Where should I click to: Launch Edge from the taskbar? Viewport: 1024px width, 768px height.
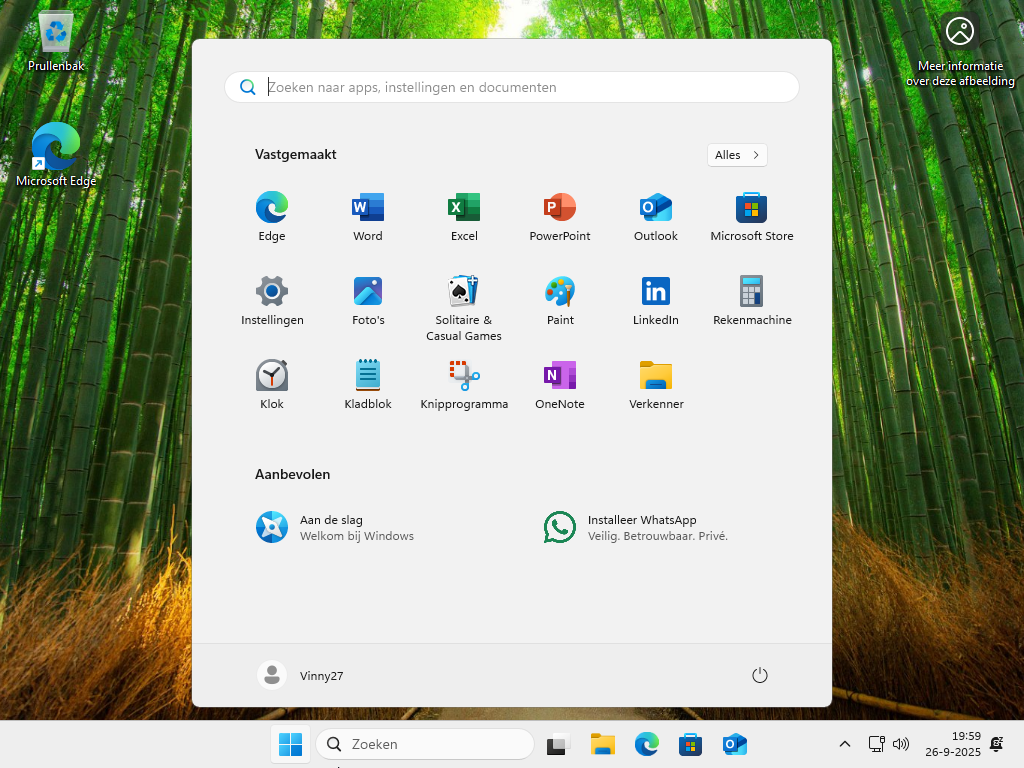647,744
